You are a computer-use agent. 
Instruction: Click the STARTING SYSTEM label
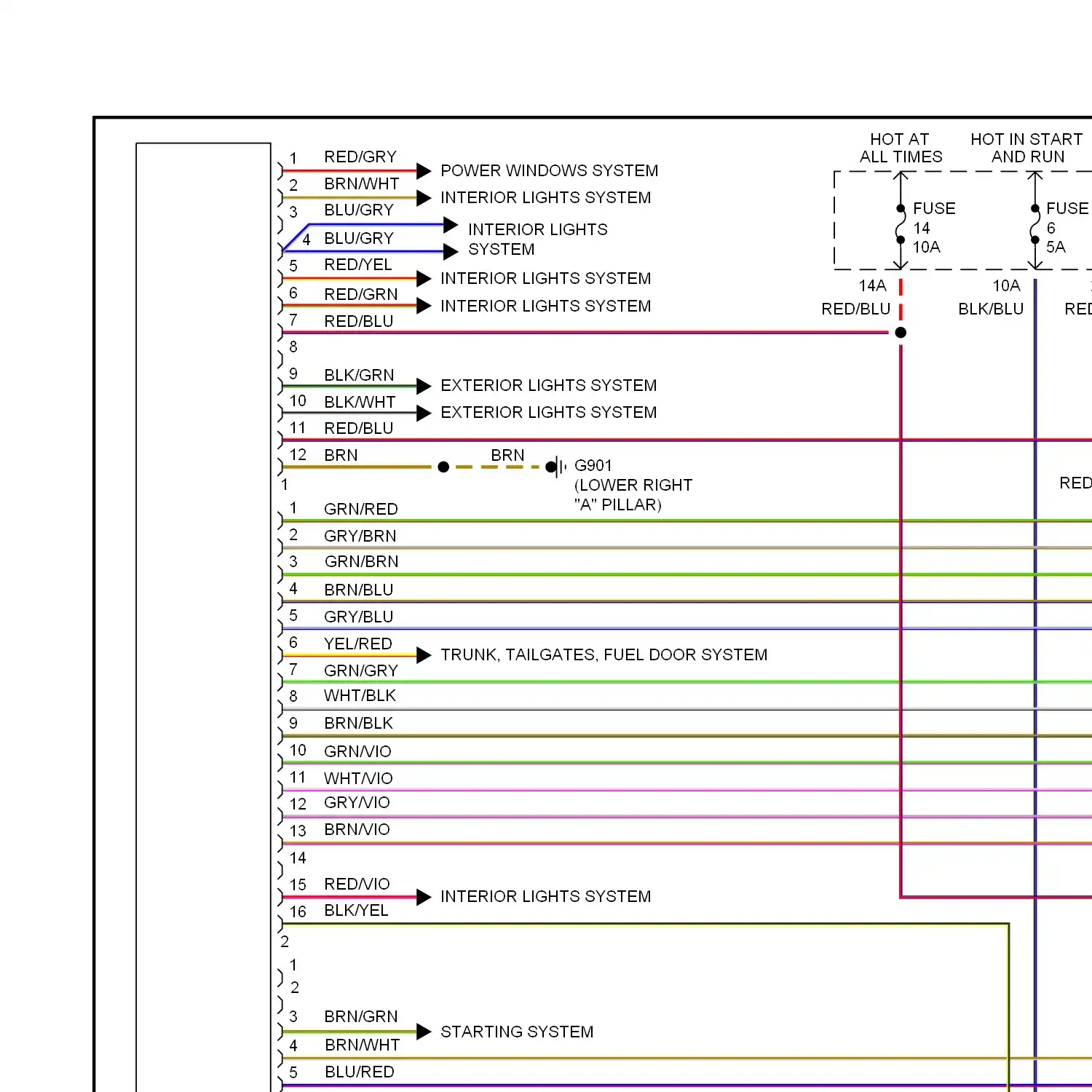coord(517,1032)
